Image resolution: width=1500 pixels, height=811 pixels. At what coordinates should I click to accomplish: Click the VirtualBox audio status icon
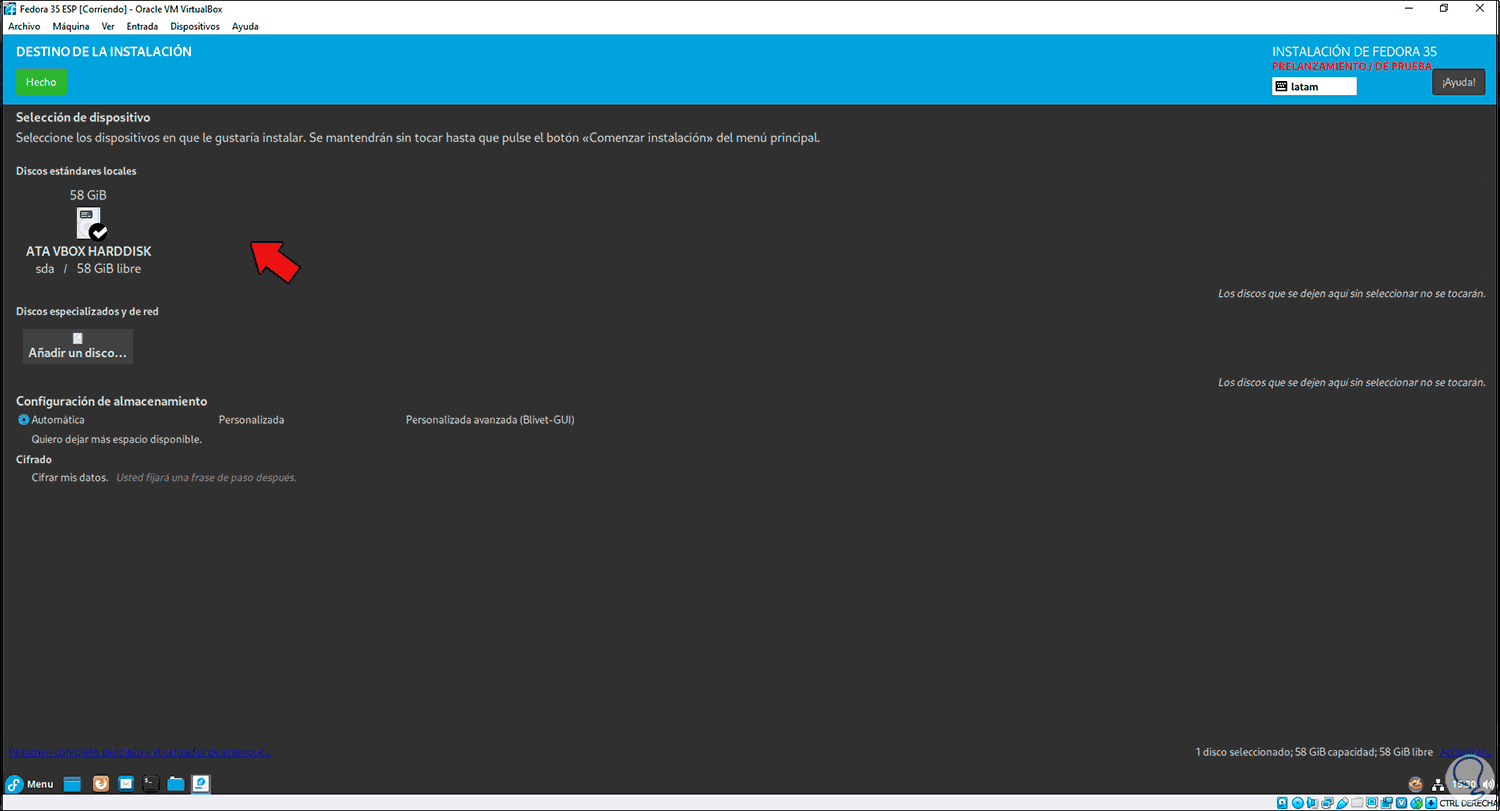pyautogui.click(x=1312, y=803)
